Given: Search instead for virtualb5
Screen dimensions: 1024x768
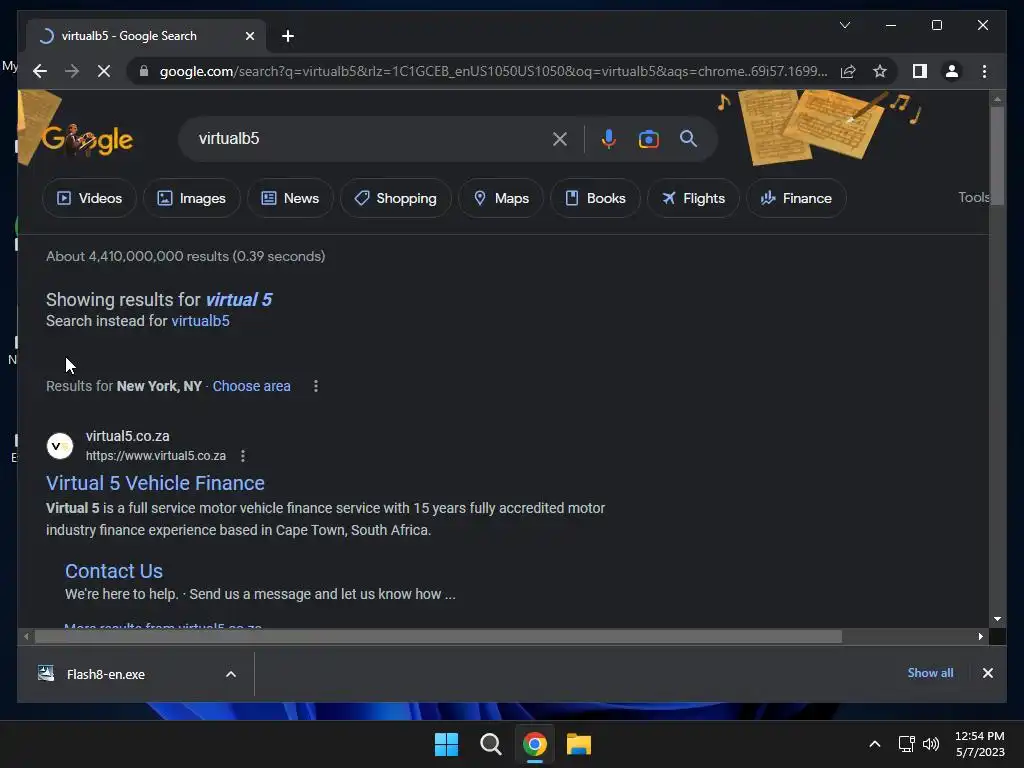Looking at the screenshot, I should click(x=200, y=321).
